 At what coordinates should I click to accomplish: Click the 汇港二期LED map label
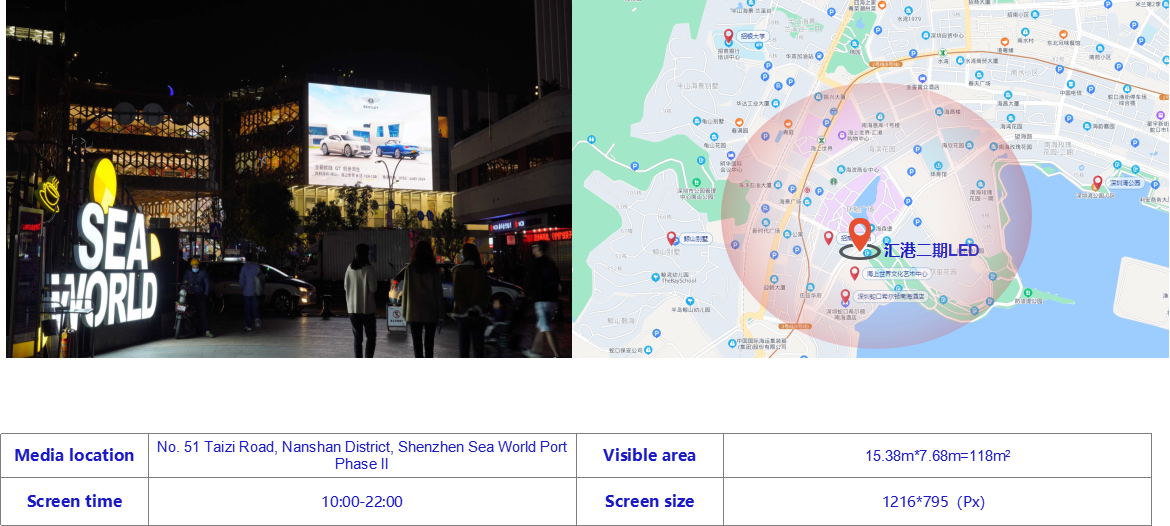(x=930, y=251)
